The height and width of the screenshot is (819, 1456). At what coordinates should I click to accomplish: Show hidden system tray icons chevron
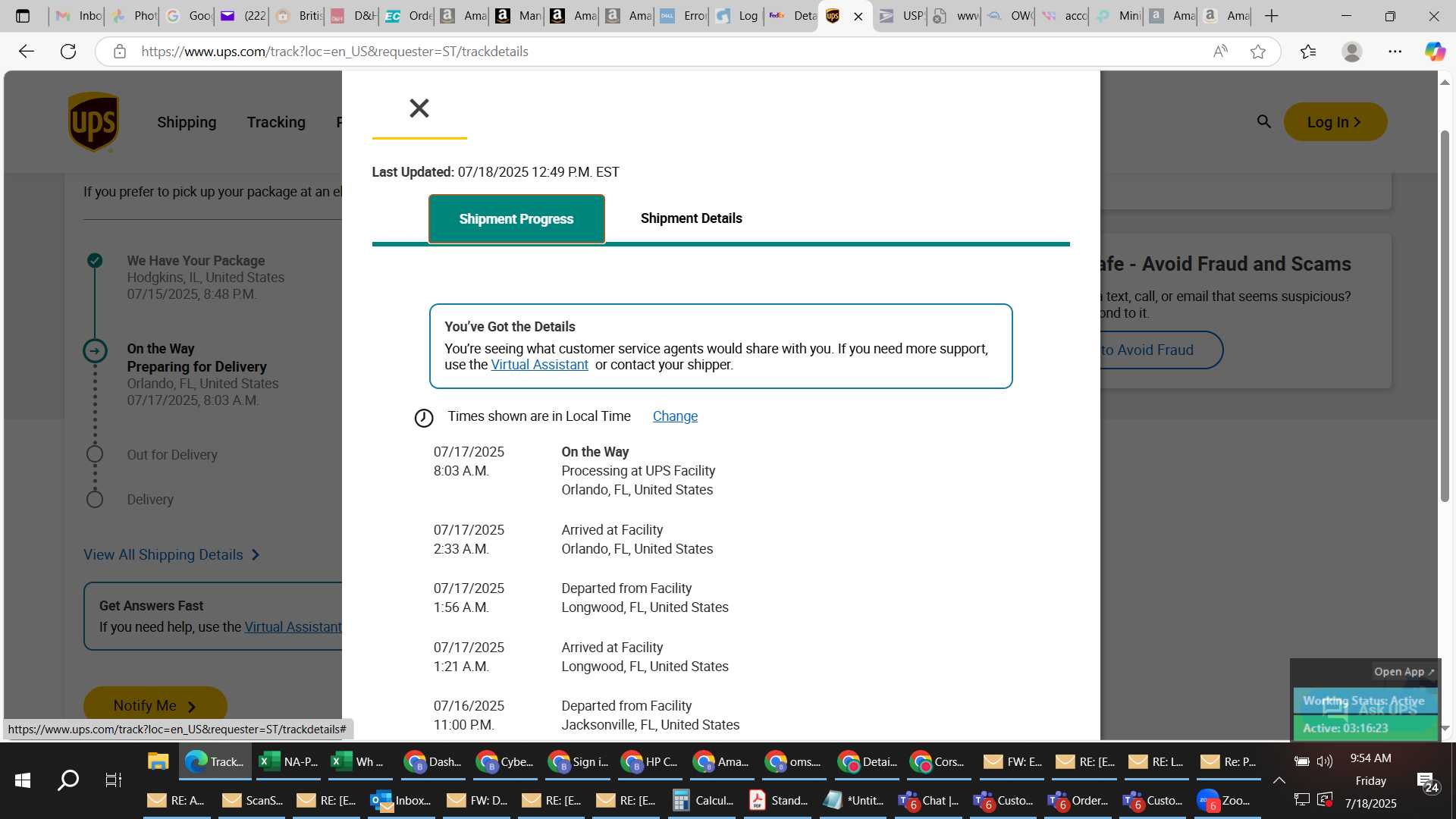[x=1279, y=780]
